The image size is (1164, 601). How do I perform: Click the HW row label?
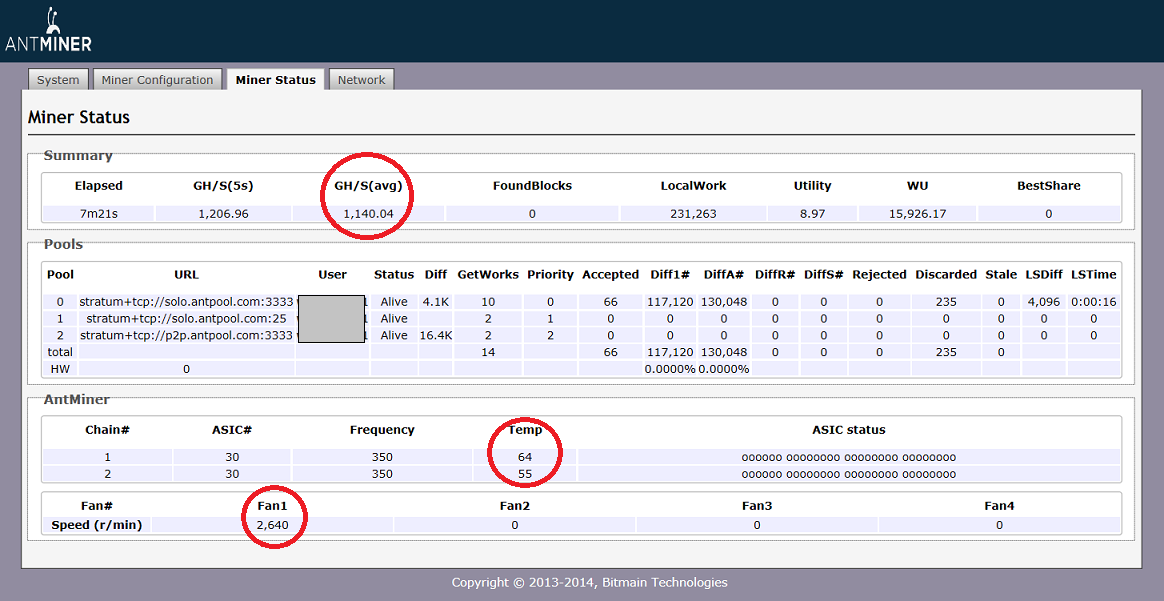pos(60,369)
